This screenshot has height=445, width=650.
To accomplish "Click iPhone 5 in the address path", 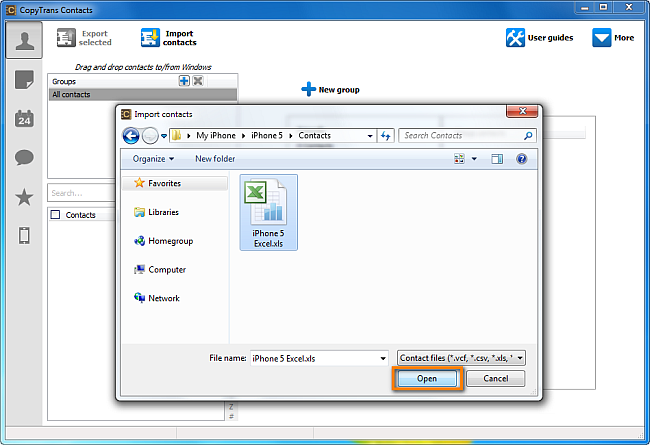I will click(267, 136).
